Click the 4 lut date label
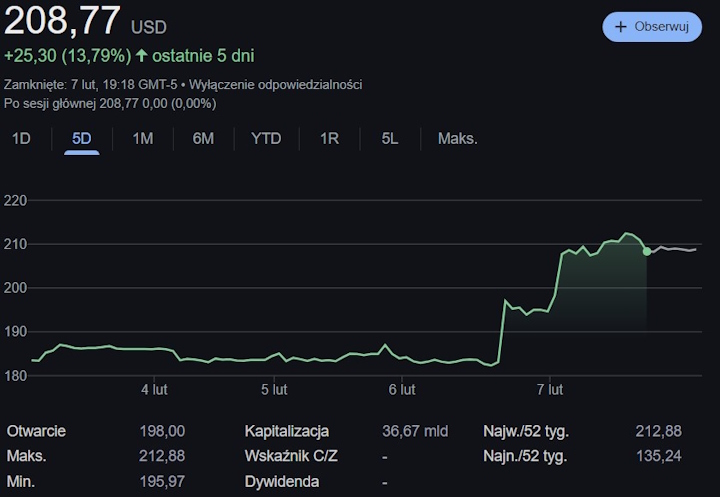The width and height of the screenshot is (720, 497). (x=153, y=389)
